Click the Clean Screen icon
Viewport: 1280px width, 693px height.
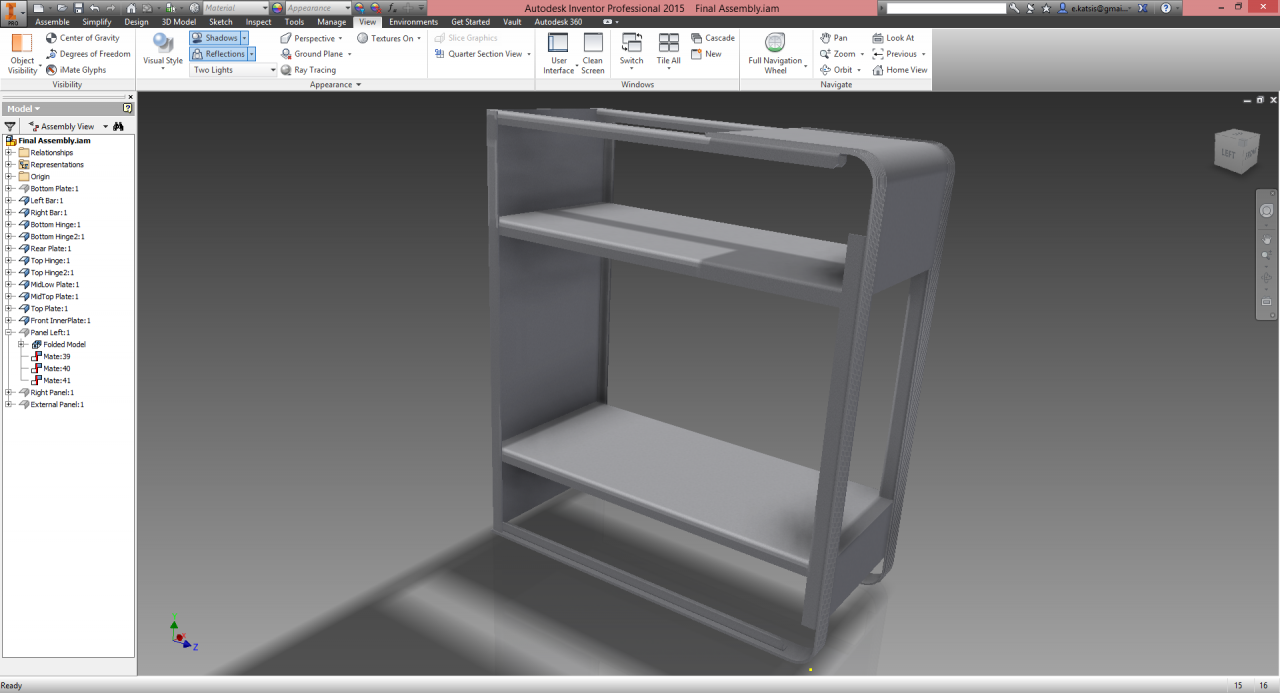coord(593,44)
